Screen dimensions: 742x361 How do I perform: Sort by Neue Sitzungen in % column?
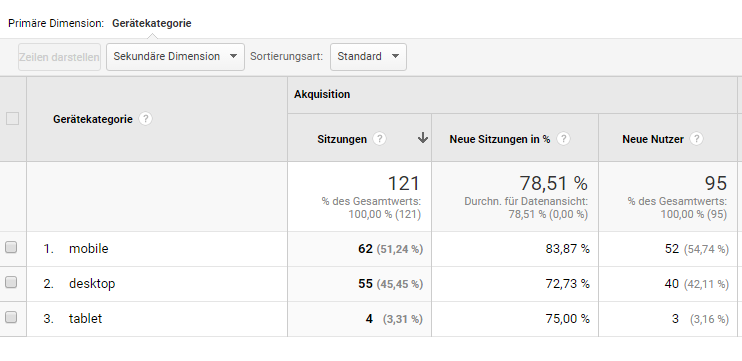tap(500, 139)
